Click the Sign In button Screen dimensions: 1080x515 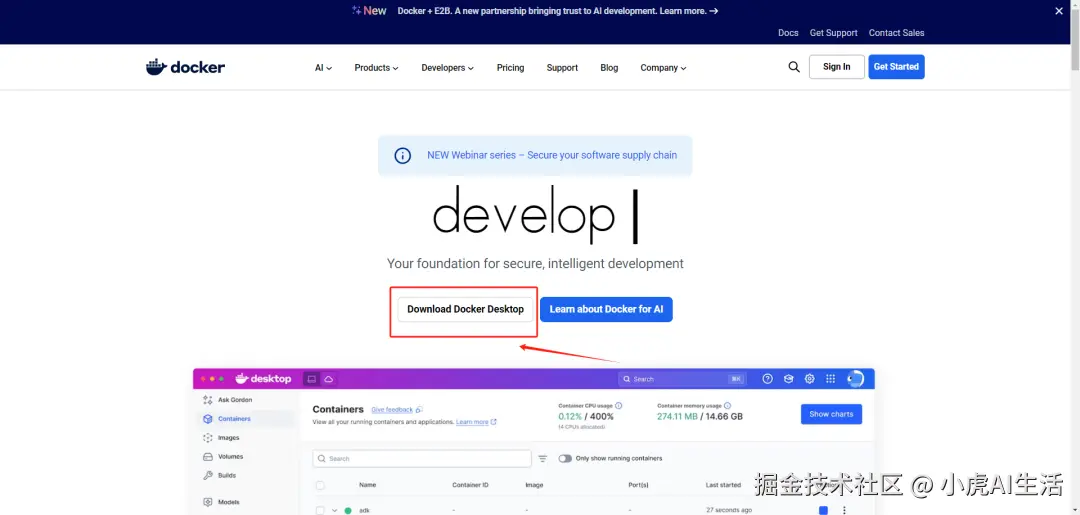(x=837, y=67)
